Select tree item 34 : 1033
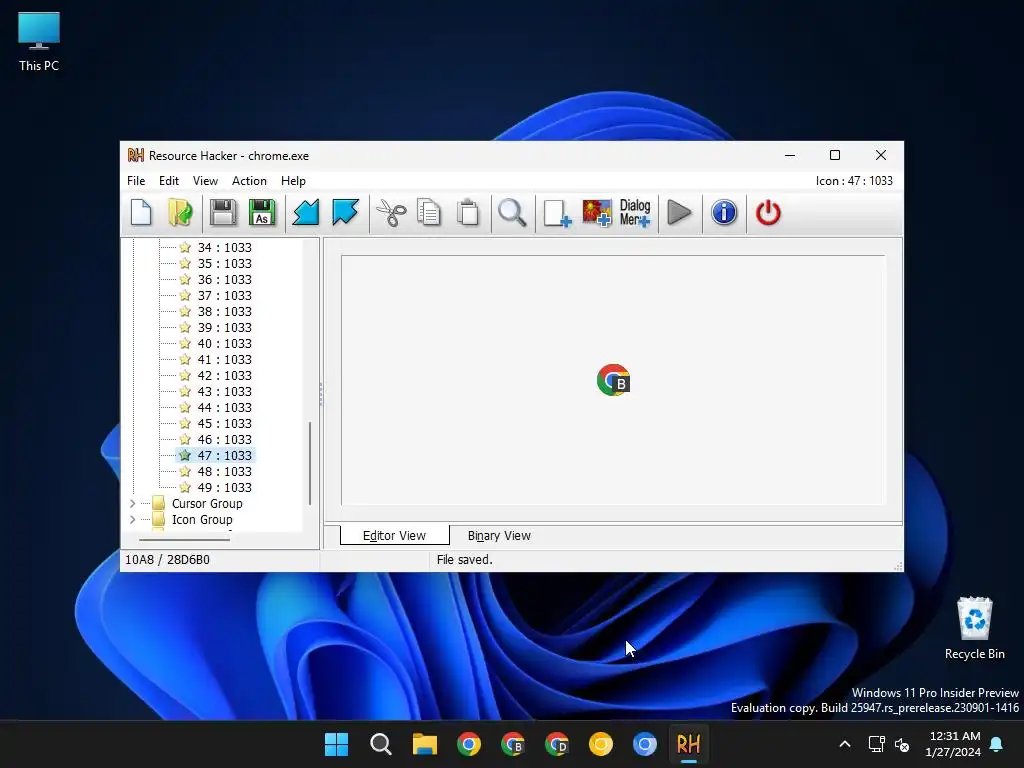The image size is (1024, 768). 224,248
